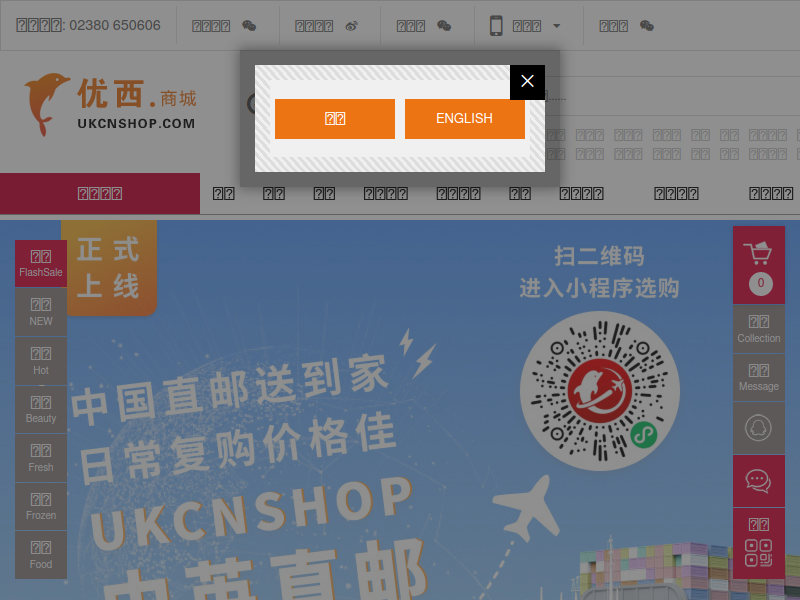
Task: Open the Fresh category shortcut
Action: click(x=41, y=458)
